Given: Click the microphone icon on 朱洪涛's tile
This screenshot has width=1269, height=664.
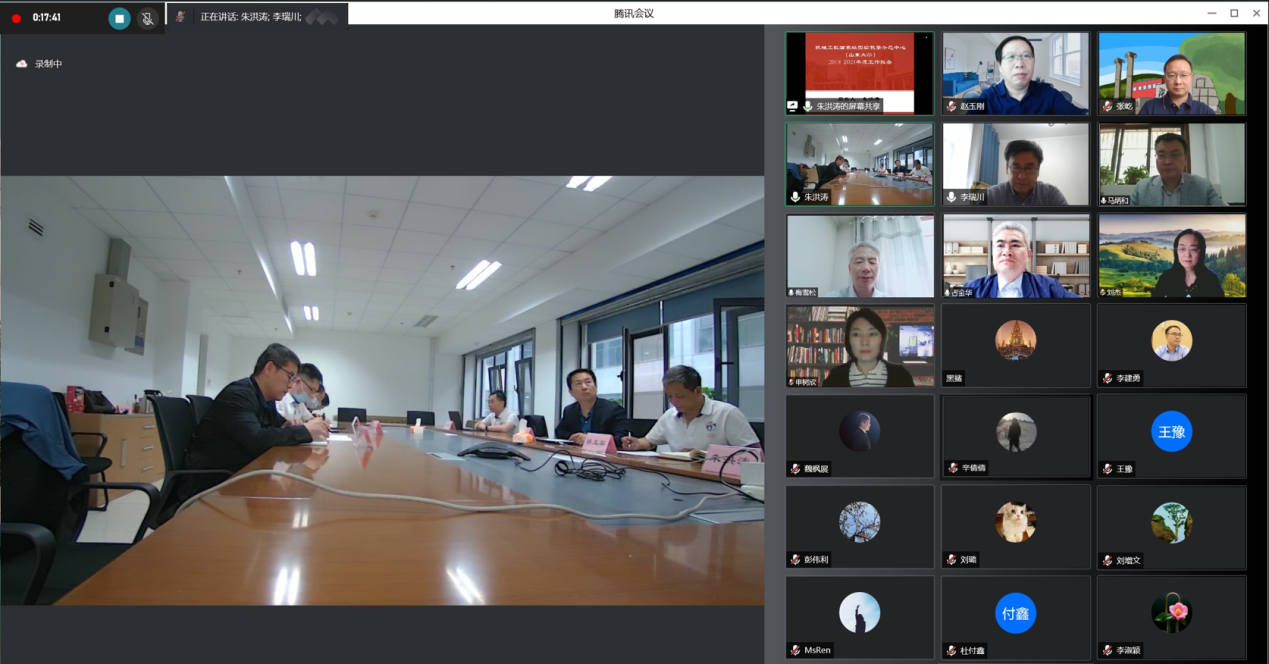Looking at the screenshot, I should point(796,198).
